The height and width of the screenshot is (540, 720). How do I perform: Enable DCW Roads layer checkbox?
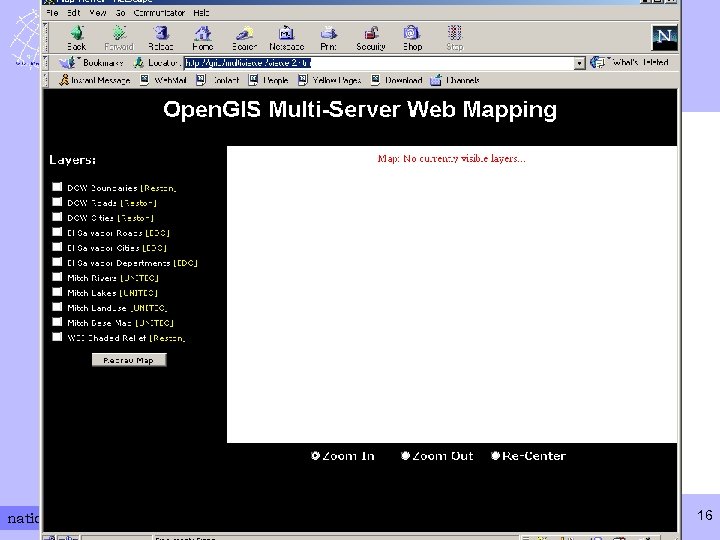click(57, 202)
